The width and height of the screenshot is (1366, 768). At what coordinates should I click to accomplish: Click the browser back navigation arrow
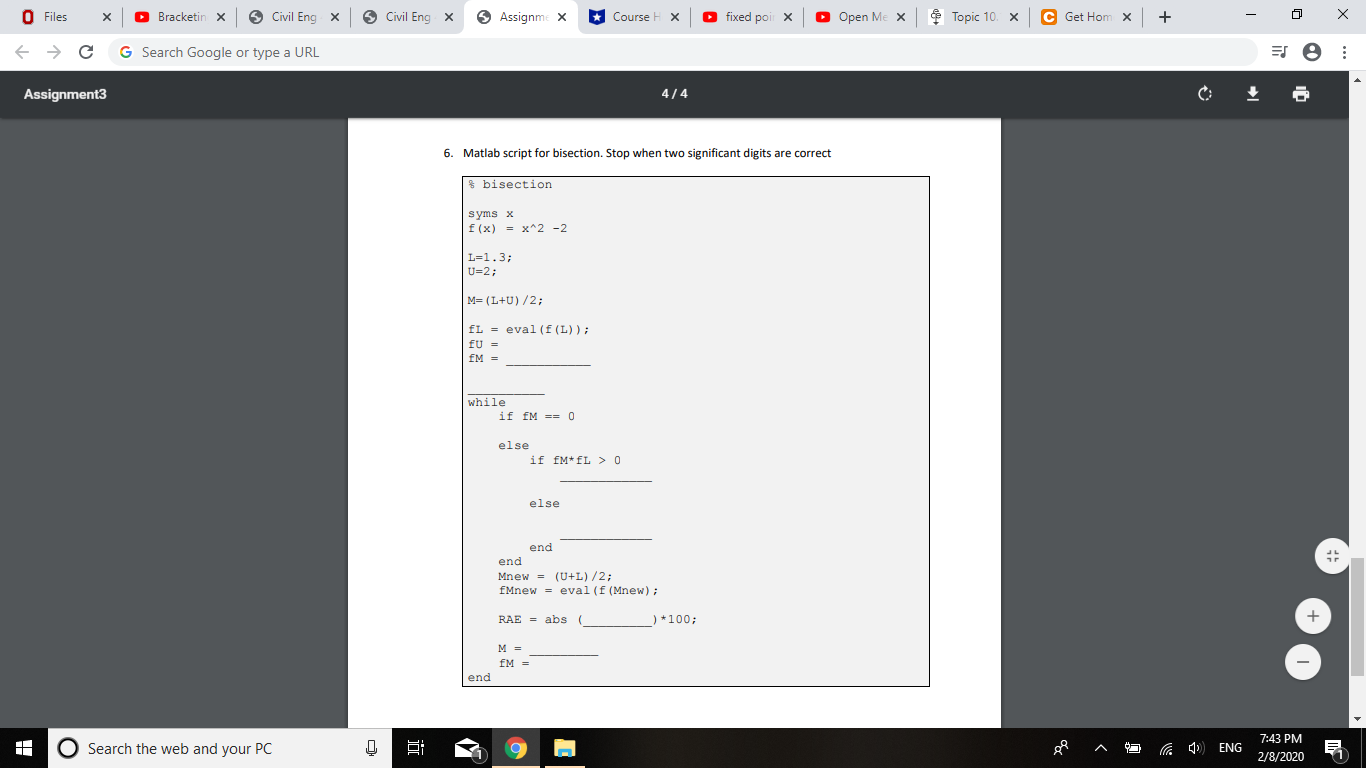[x=20, y=51]
